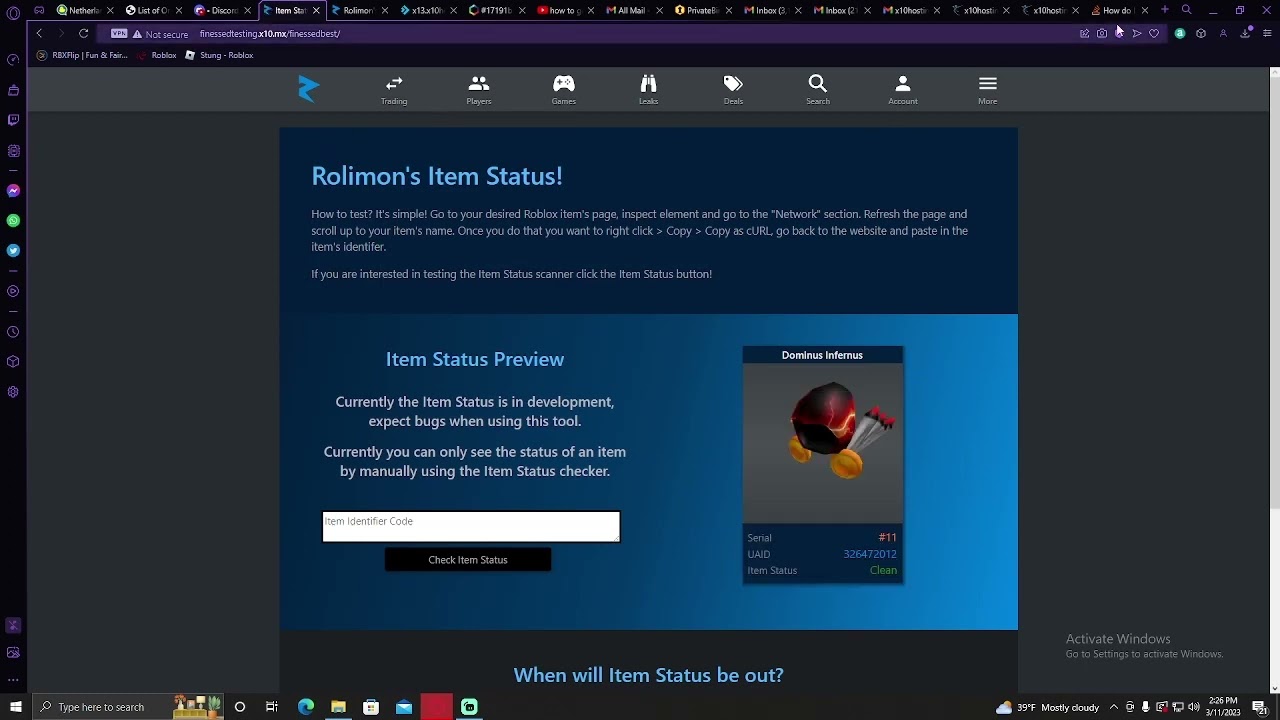The height and width of the screenshot is (720, 1280).
Task: Click the Not secure warning indicator
Action: coord(160,34)
